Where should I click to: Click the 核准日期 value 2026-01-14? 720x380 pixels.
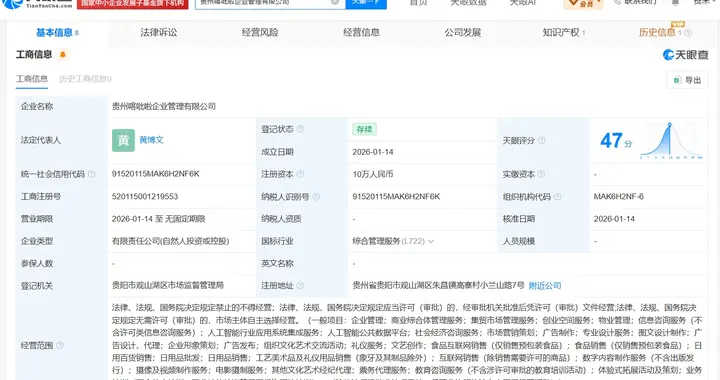click(614, 219)
